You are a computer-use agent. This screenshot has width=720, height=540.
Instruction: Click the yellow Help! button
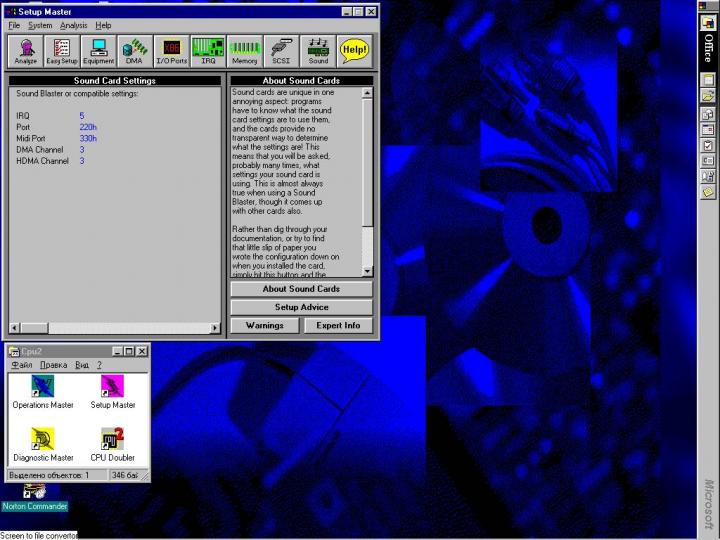tap(353, 49)
